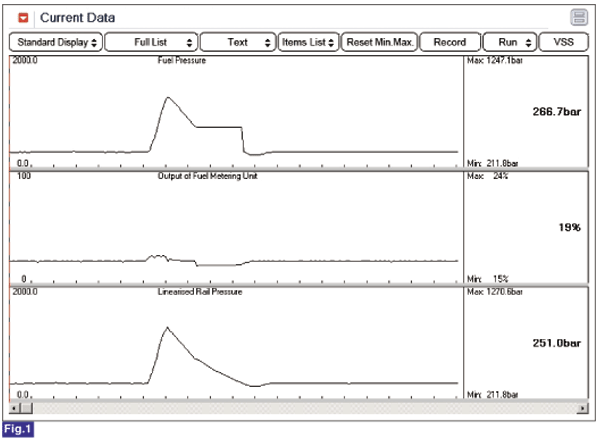Click the panel layout icon at top right

click(x=579, y=18)
